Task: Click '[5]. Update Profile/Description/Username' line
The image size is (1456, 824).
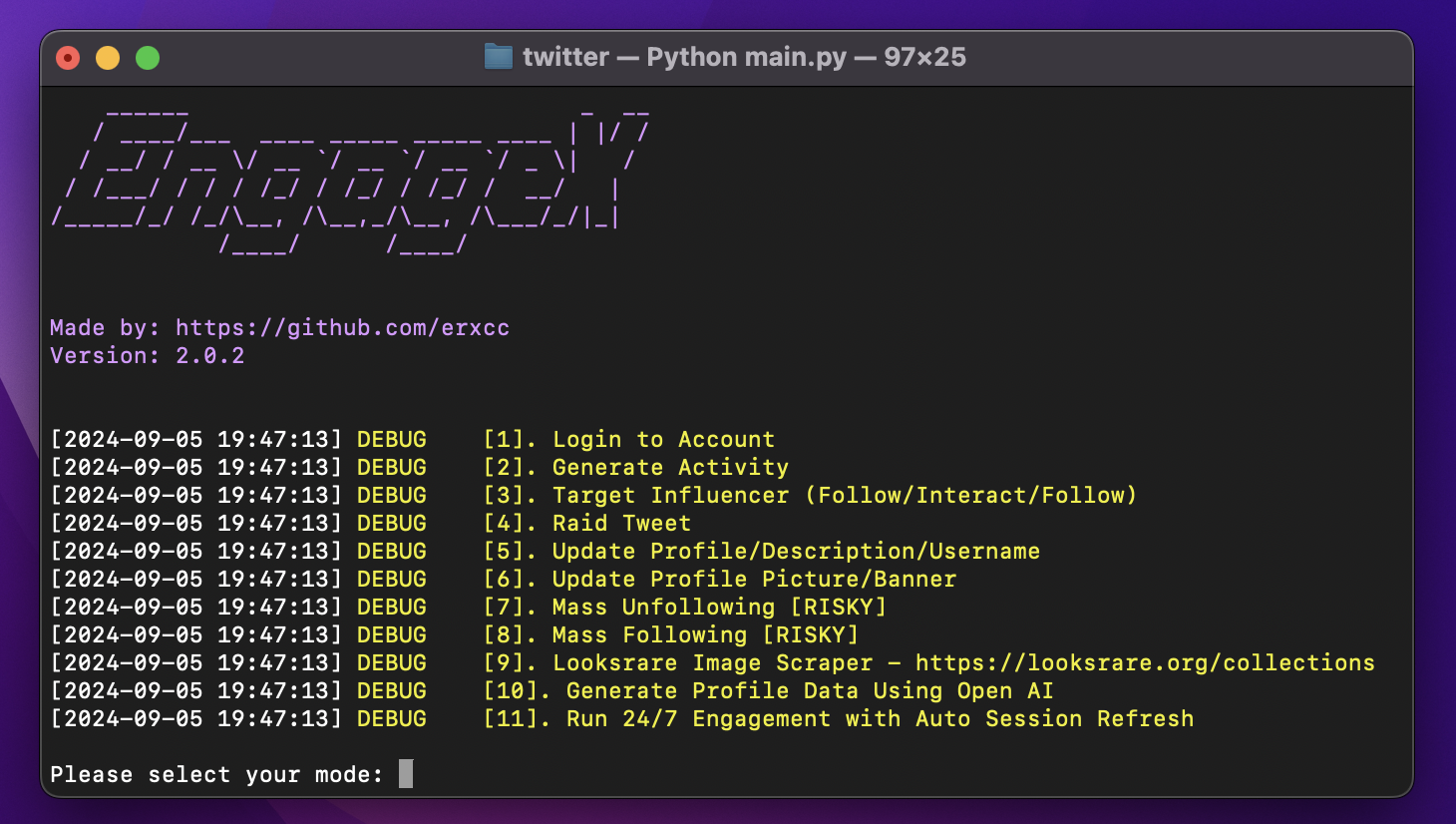Action: tap(762, 551)
